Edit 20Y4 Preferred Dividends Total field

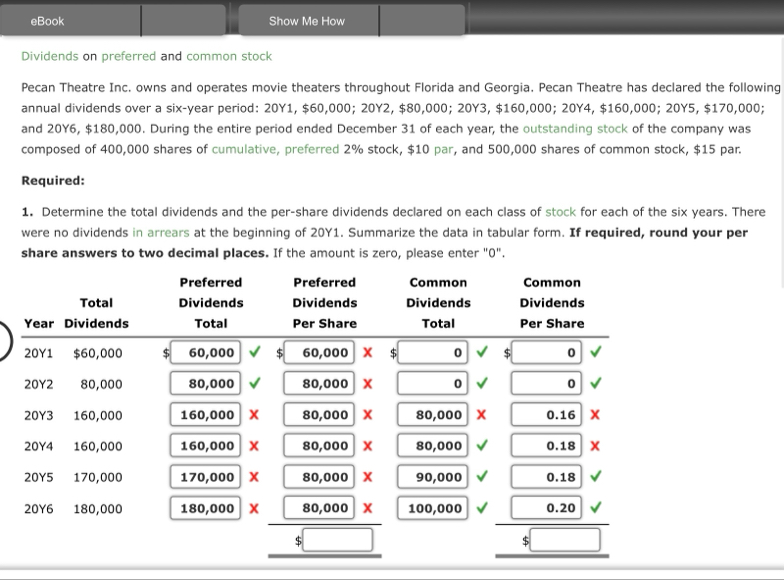pyautogui.click(x=205, y=446)
